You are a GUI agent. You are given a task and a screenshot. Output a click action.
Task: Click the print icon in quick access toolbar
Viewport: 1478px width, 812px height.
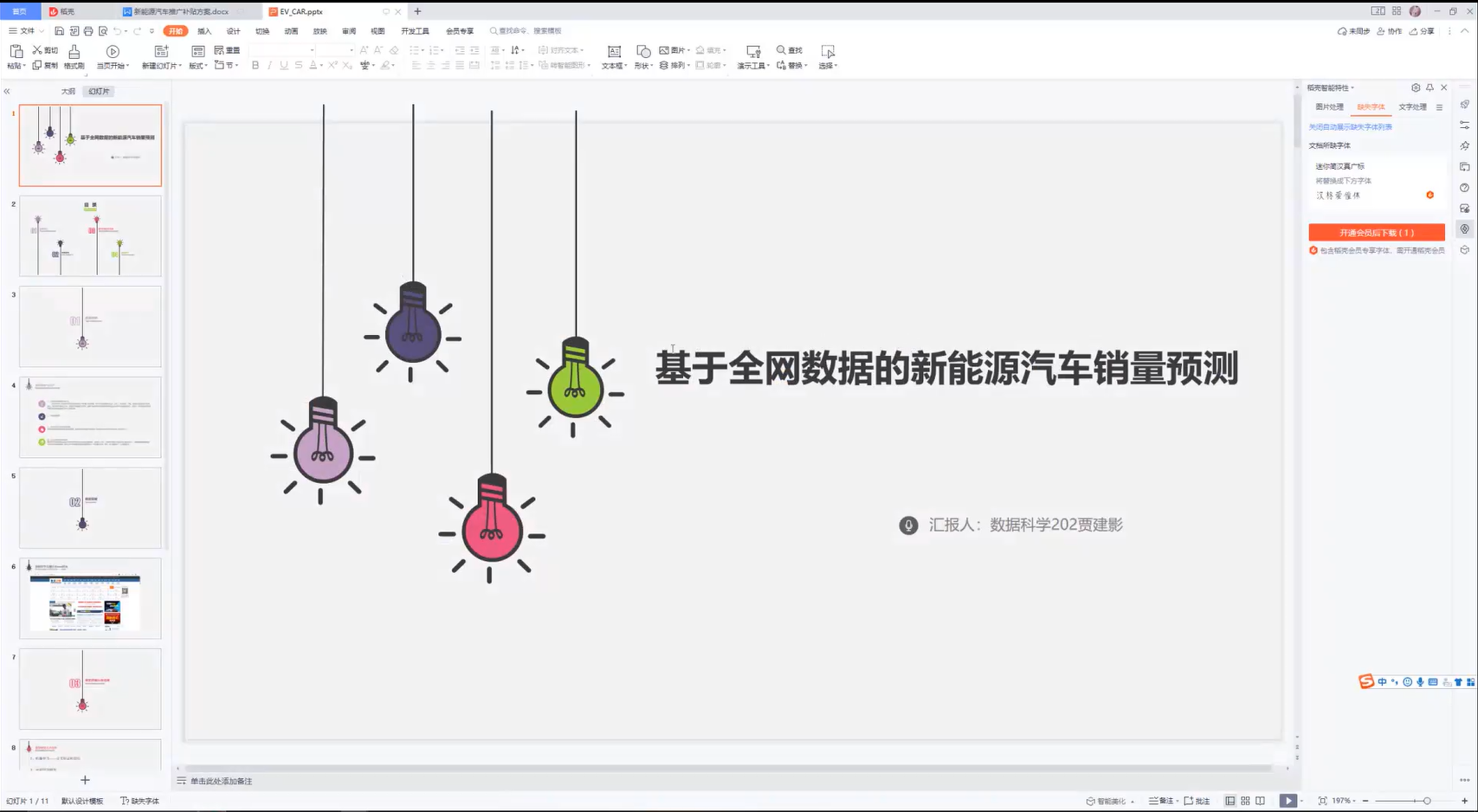pos(88,31)
